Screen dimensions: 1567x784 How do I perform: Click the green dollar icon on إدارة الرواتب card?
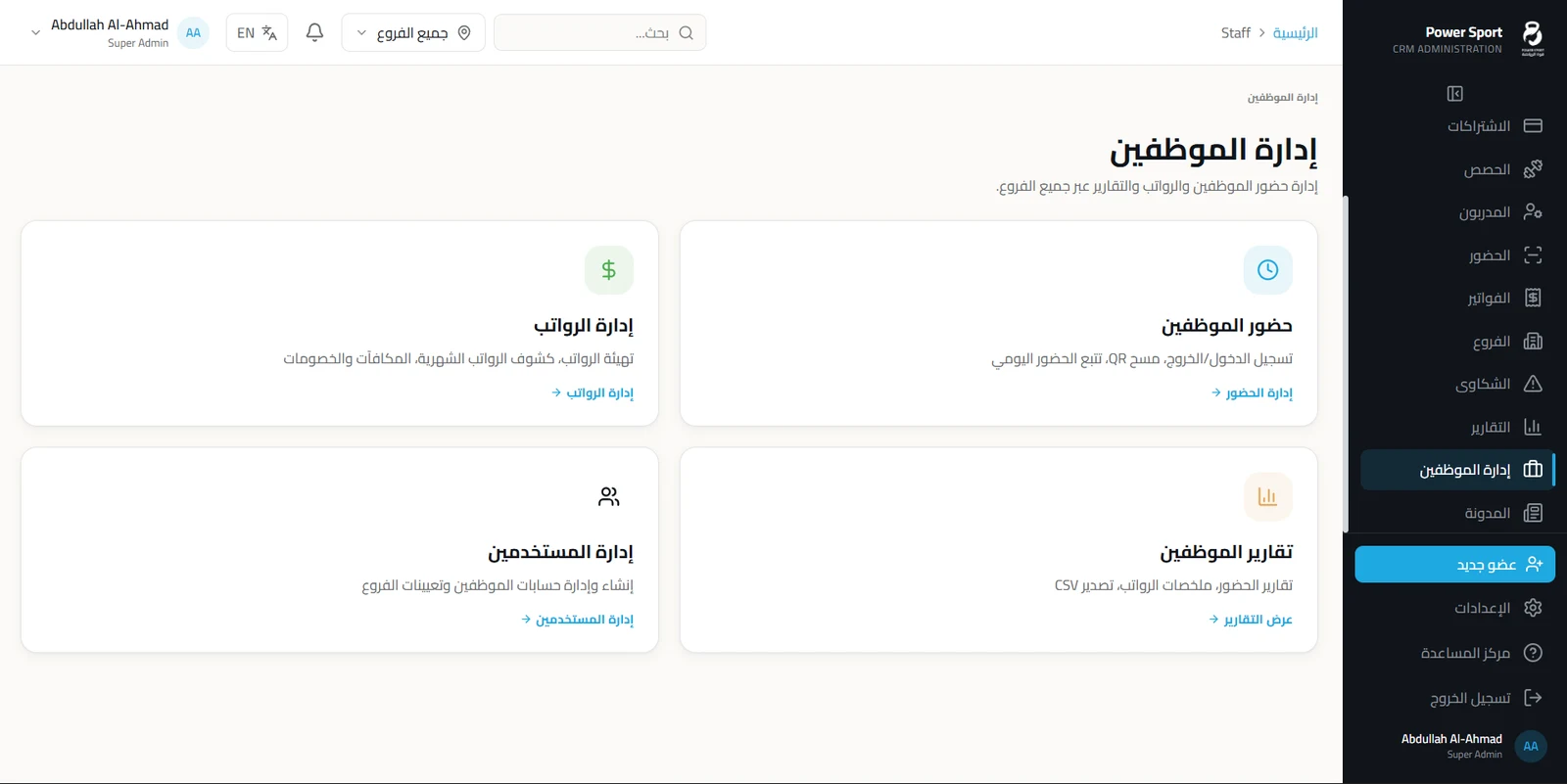pos(609,270)
